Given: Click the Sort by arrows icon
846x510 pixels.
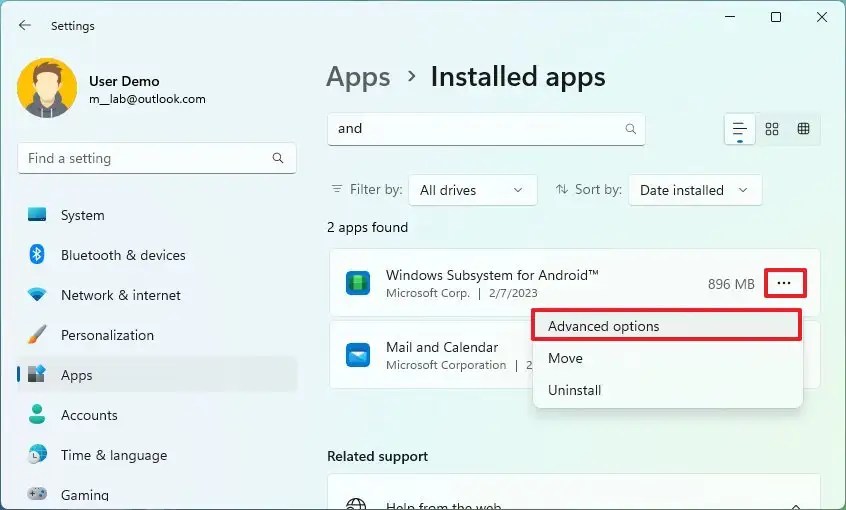Looking at the screenshot, I should (x=562, y=189).
